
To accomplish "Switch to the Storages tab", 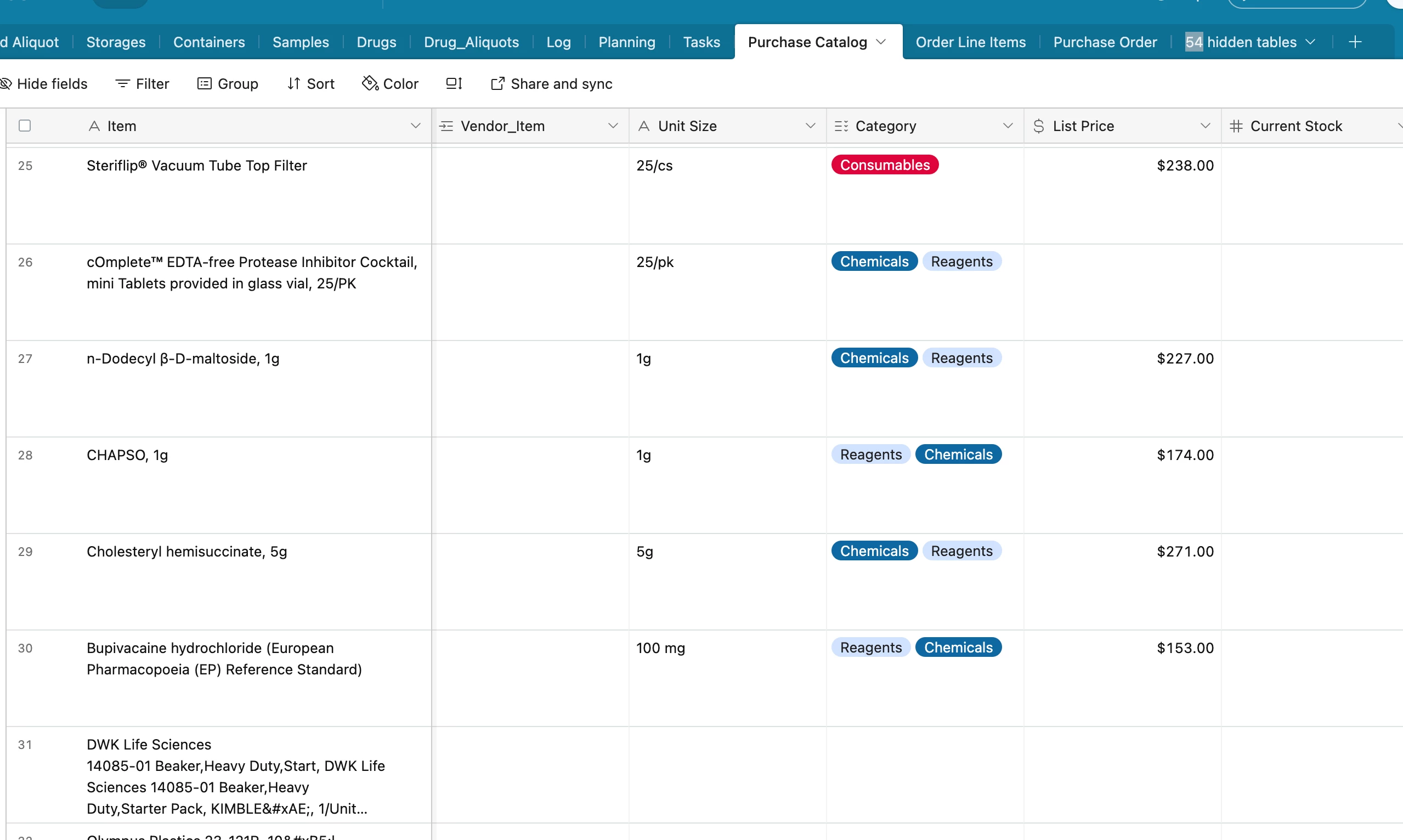I will [x=116, y=42].
